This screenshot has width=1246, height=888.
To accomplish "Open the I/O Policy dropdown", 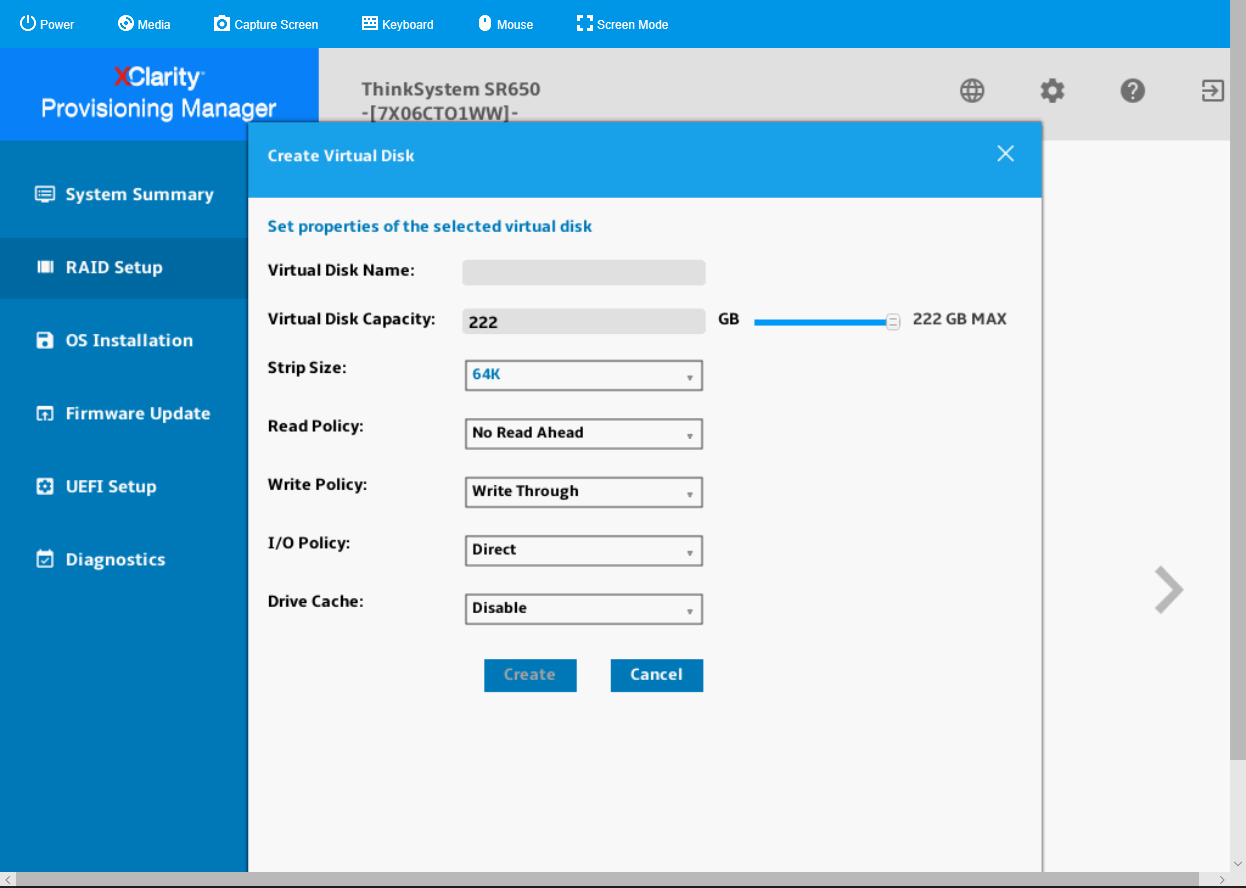I will [584, 550].
